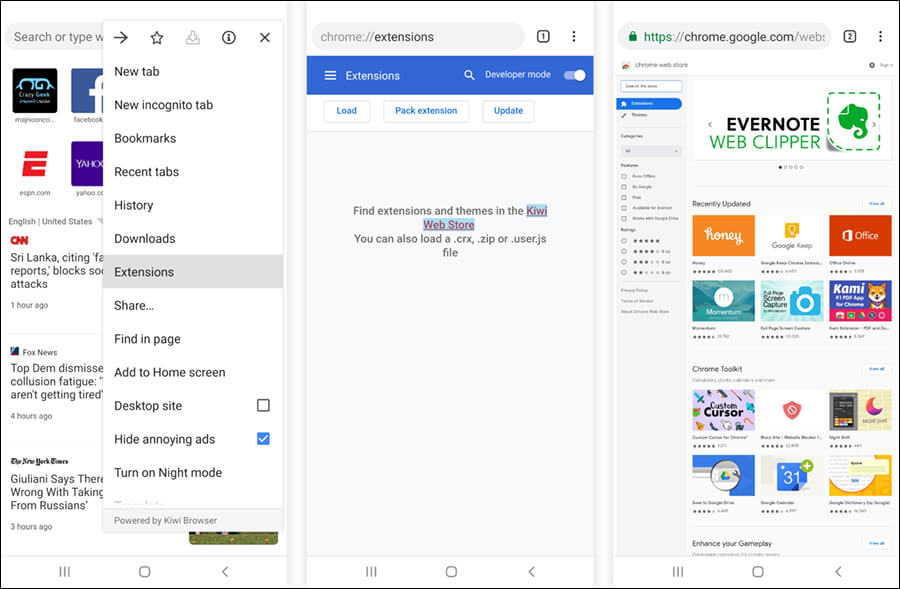Uncheck Hide annoying ads
Screen dimensions: 900x589
point(263,438)
